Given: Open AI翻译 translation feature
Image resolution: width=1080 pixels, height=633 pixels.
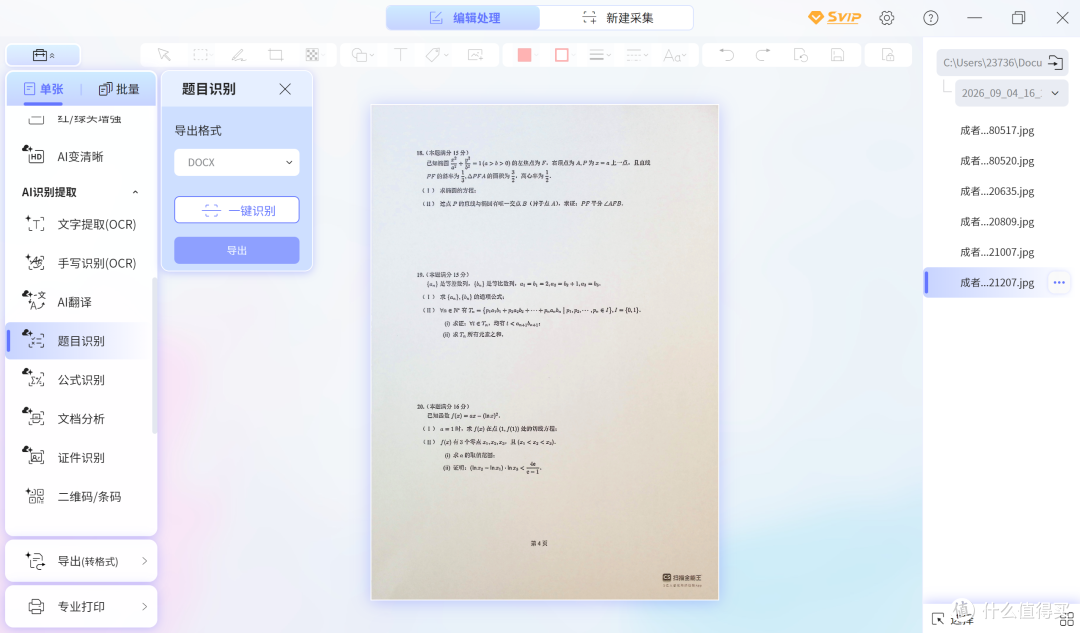Looking at the screenshot, I should click(x=80, y=302).
